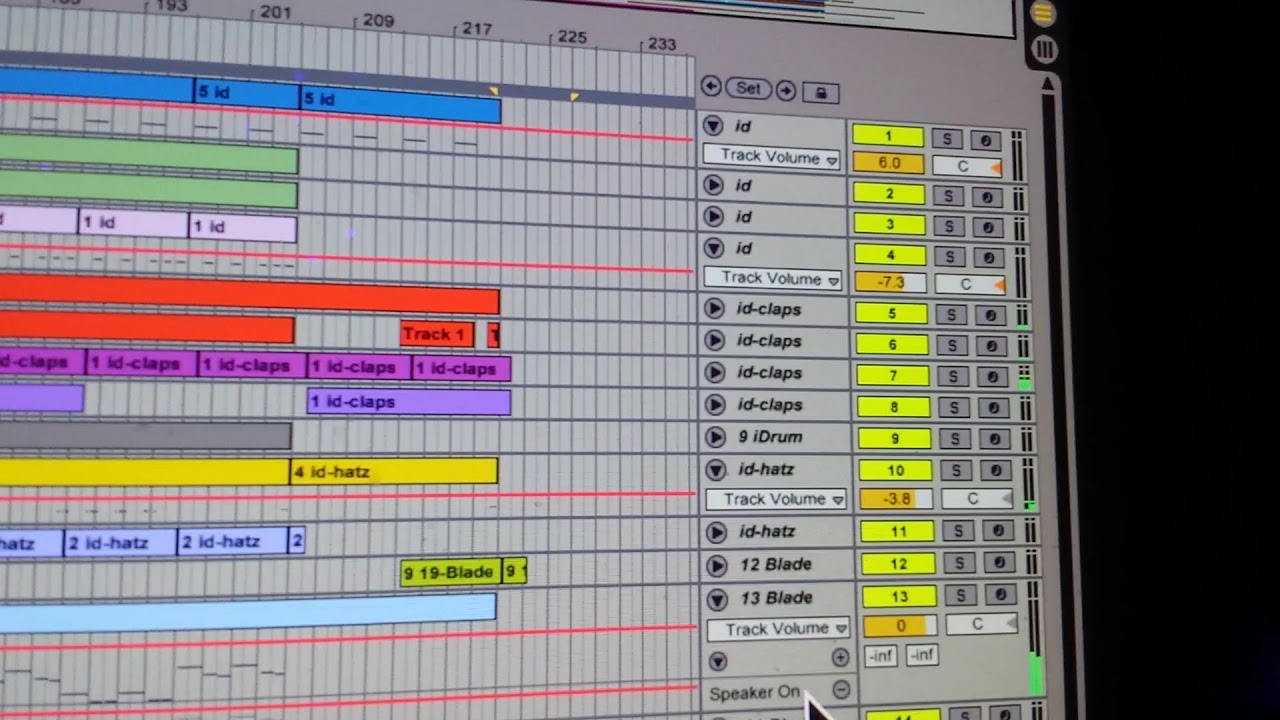Arm recording on track 13 Blade

[x=1000, y=595]
